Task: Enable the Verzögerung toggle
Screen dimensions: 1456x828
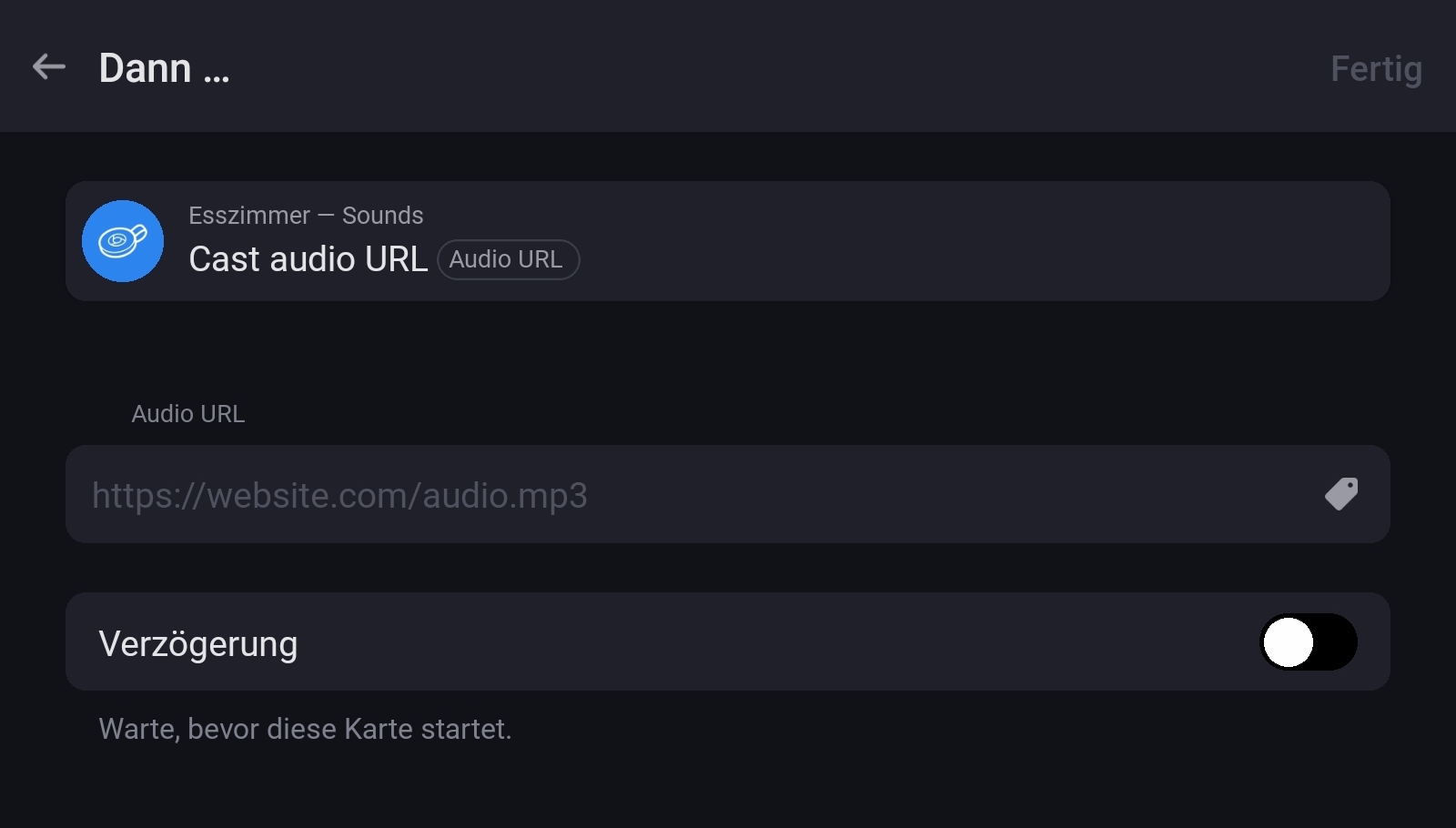Action: point(1309,642)
